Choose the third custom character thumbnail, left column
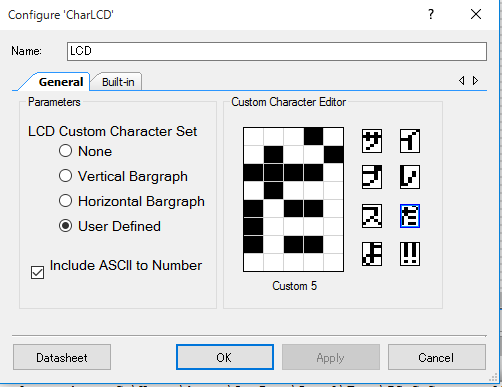 click(x=372, y=177)
